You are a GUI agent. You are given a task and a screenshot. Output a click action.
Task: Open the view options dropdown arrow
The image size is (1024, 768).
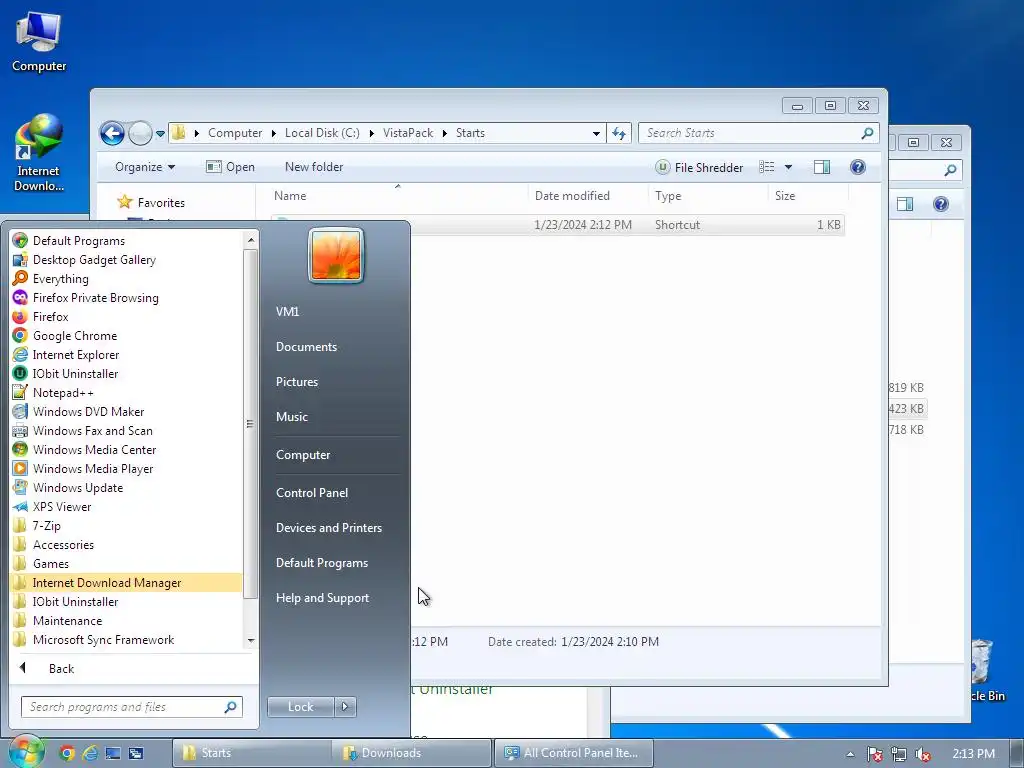point(788,167)
